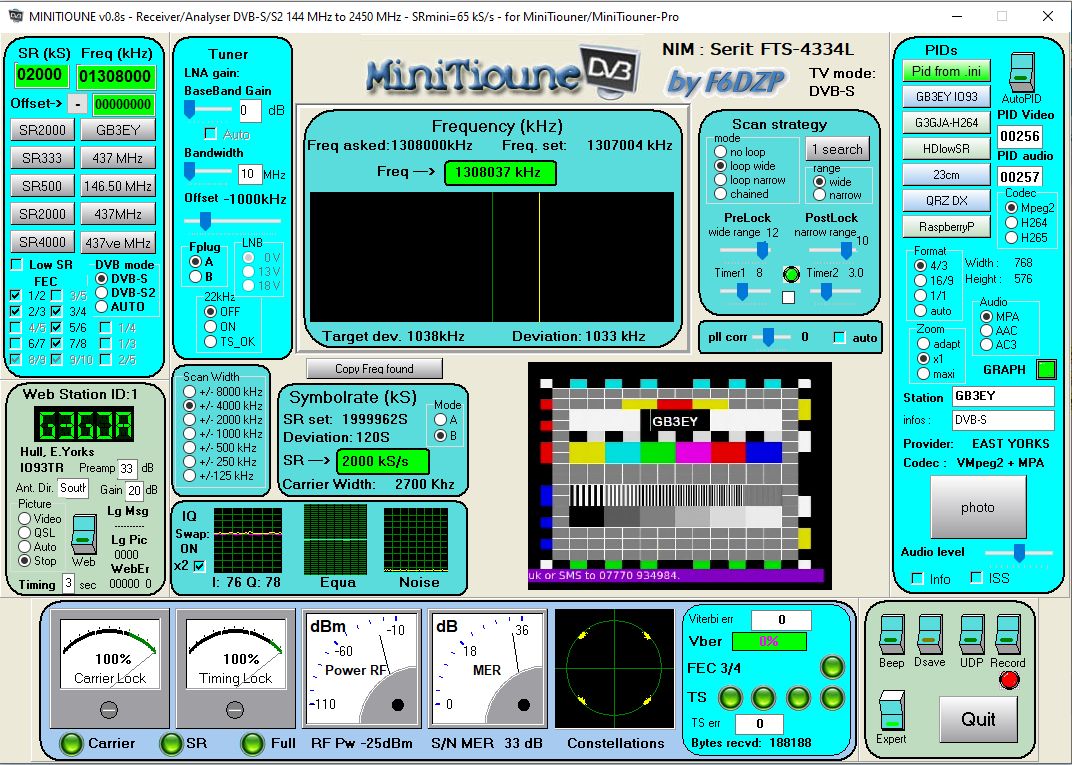This screenshot has height=765, width=1072.
Task: Click the SR4000 preset button
Action: click(42, 242)
